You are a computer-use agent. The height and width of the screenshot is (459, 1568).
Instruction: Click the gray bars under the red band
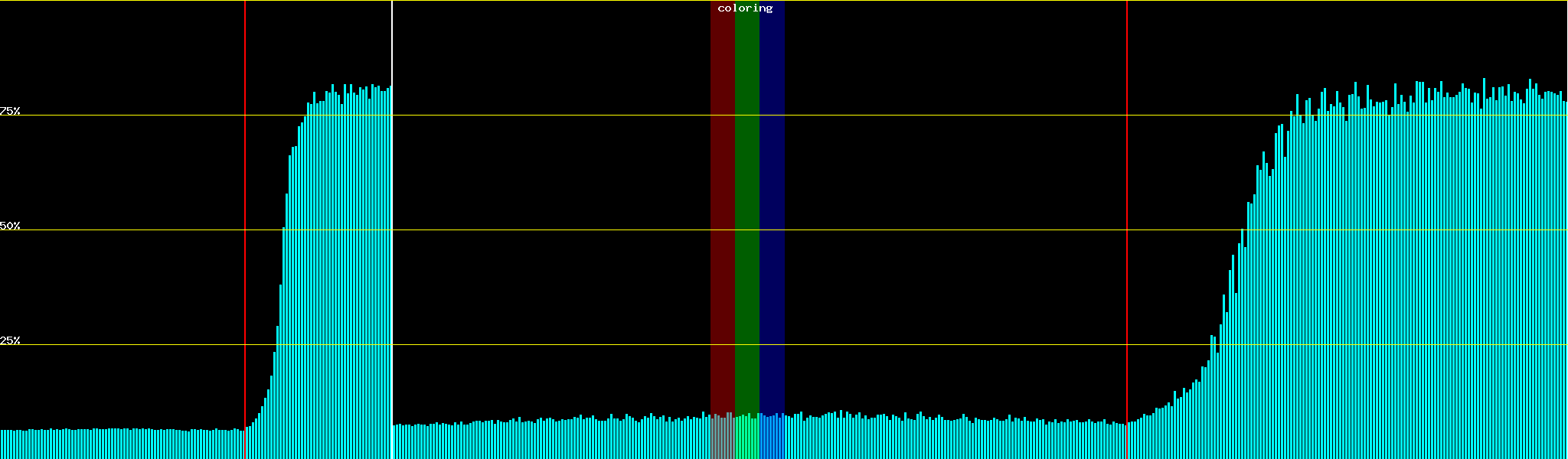[x=722, y=438]
